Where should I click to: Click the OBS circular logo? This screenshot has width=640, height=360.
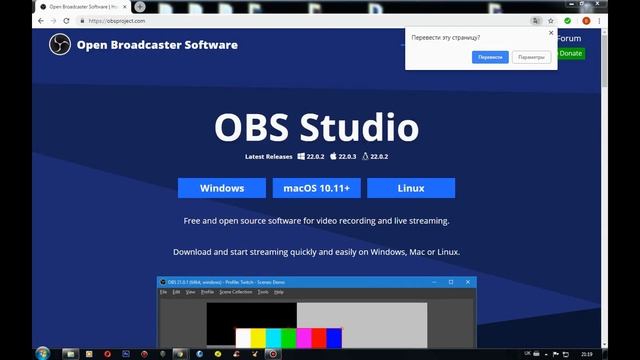[60, 44]
